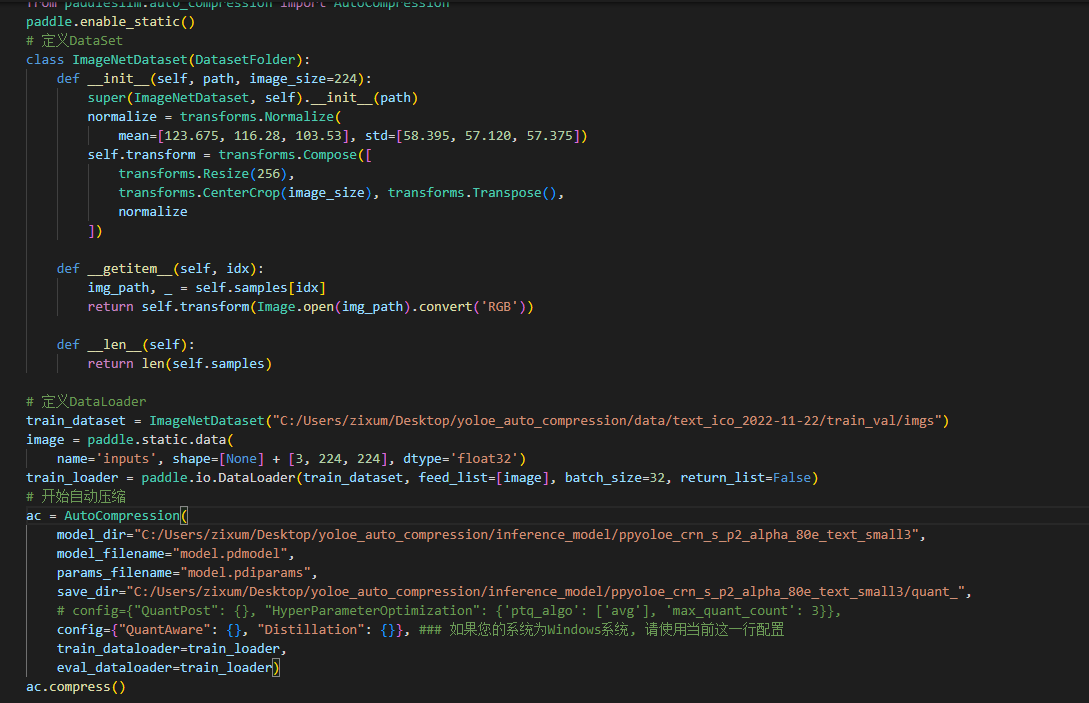
Task: Click 'transforms.Transpose()' call
Action: click(x=472, y=192)
